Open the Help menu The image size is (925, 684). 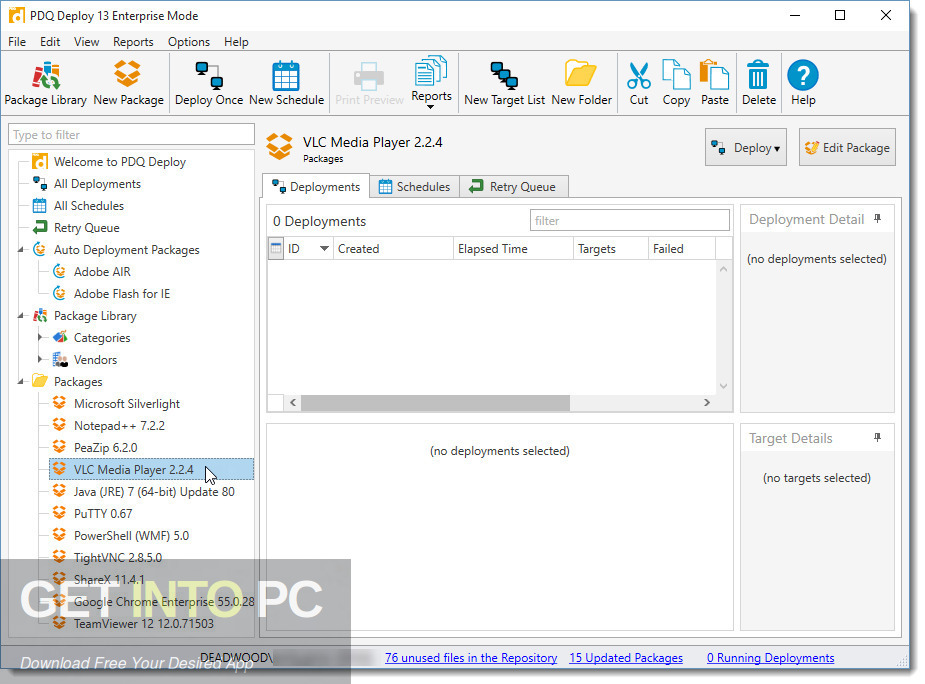pyautogui.click(x=236, y=42)
